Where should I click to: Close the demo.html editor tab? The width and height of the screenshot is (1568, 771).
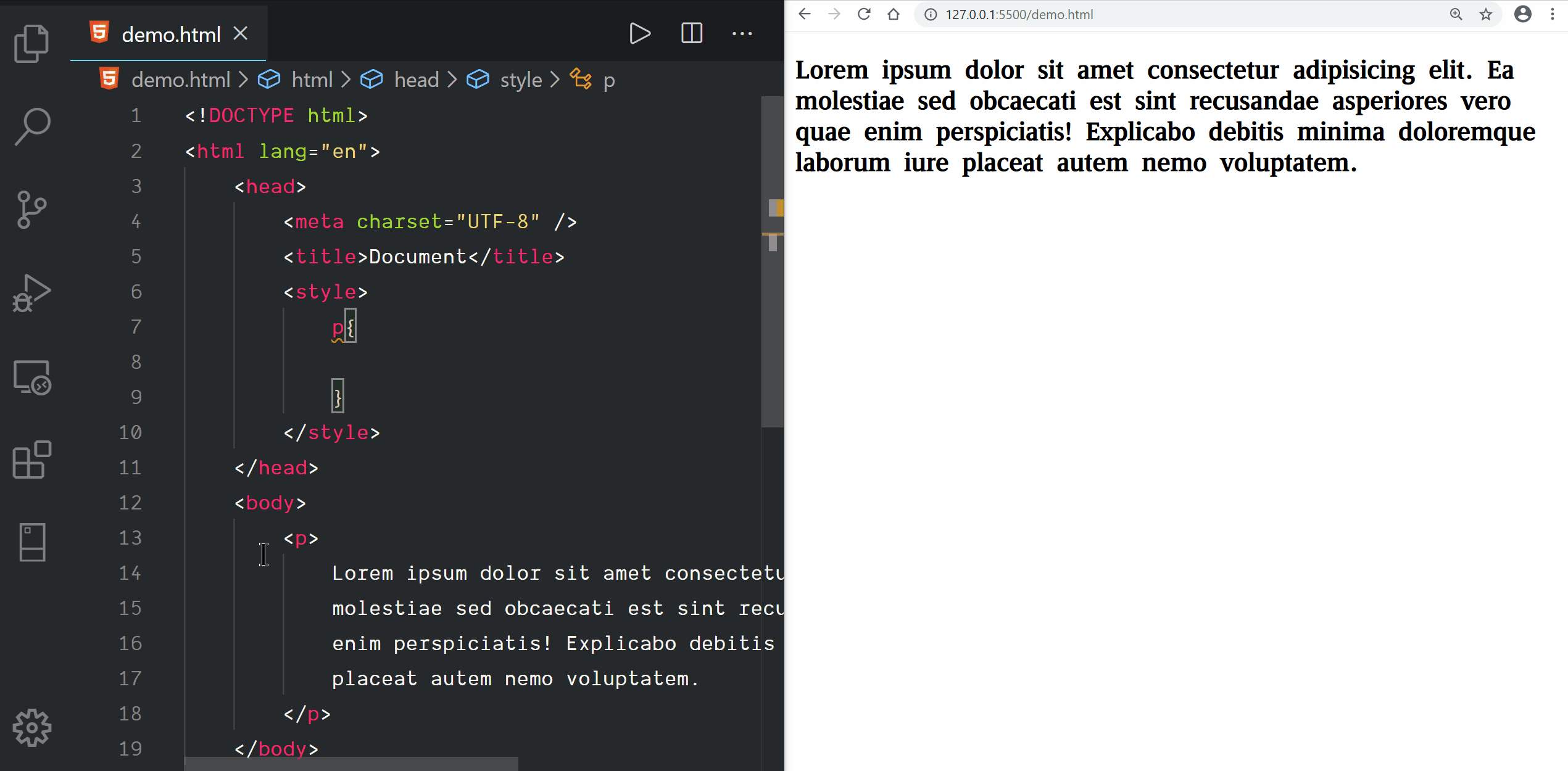(x=241, y=33)
